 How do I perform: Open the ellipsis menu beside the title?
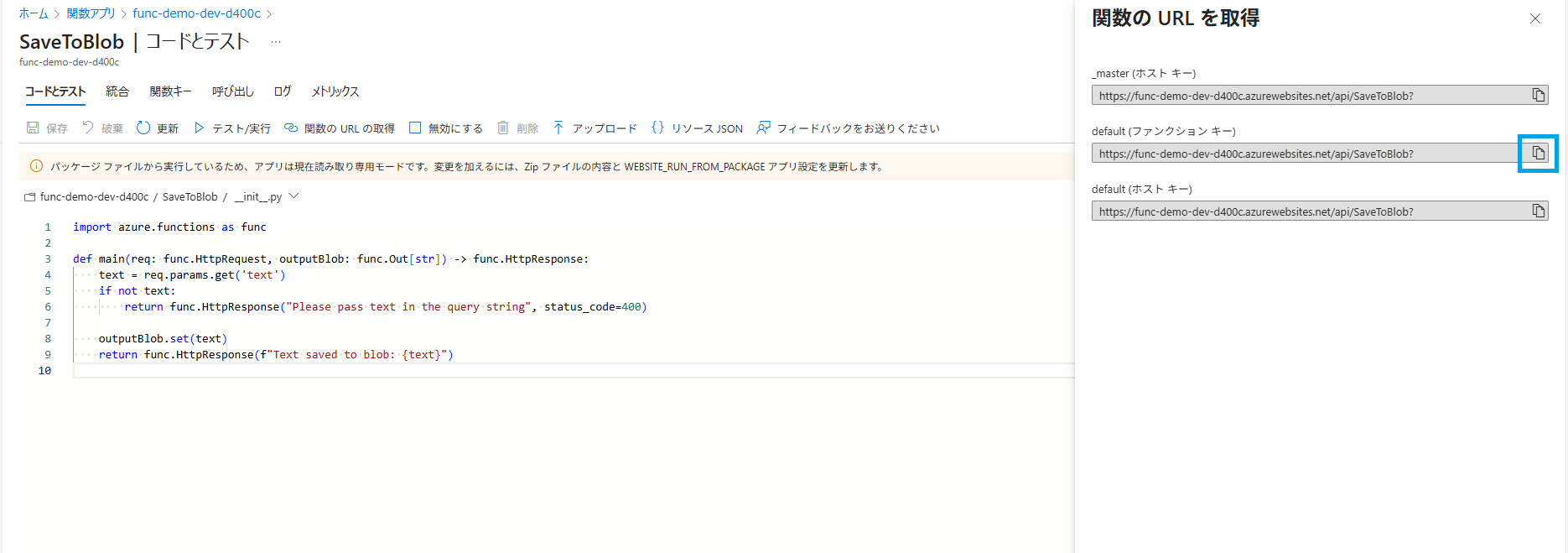click(276, 42)
